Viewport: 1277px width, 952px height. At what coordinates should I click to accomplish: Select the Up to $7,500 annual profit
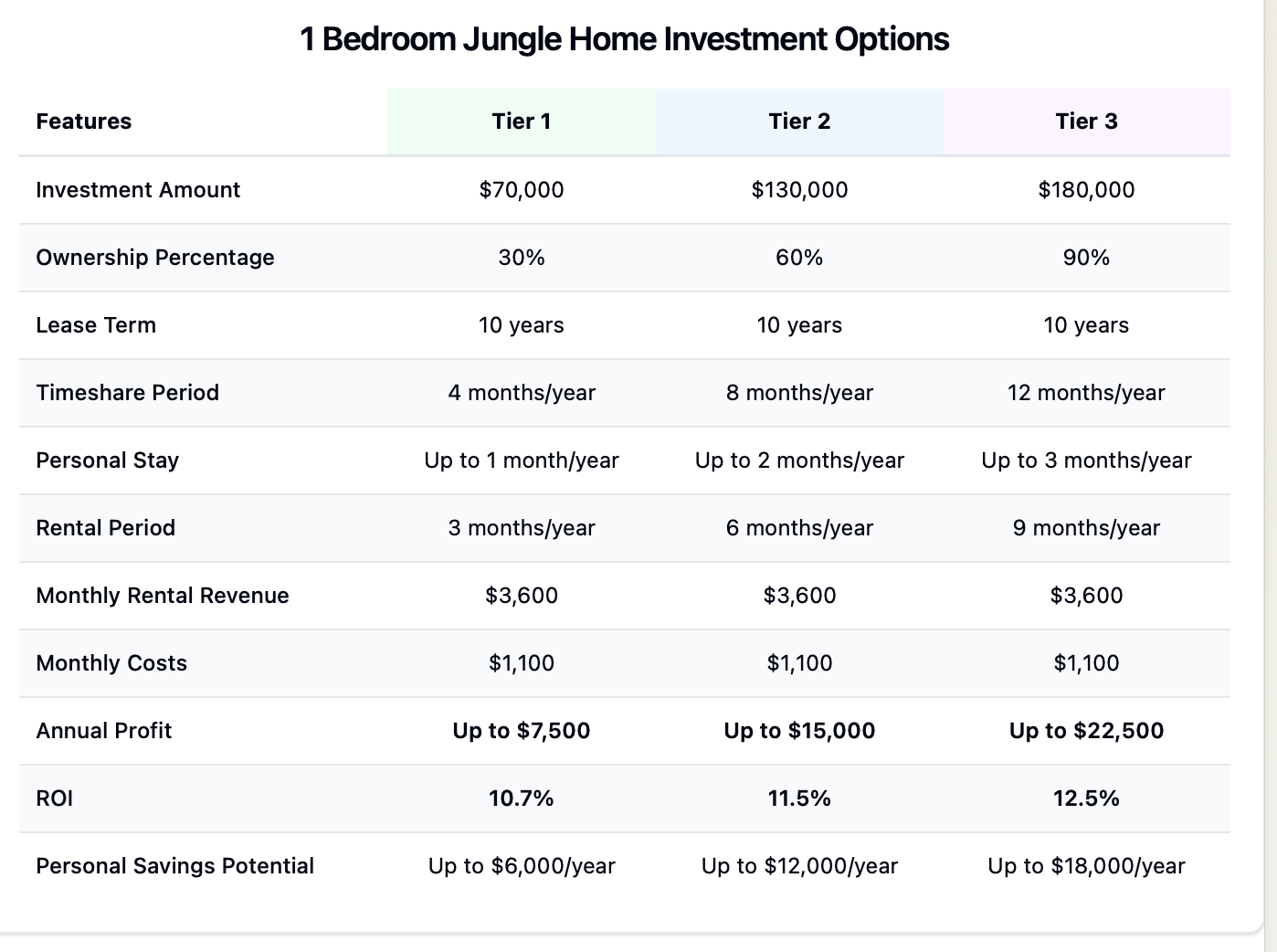522,731
